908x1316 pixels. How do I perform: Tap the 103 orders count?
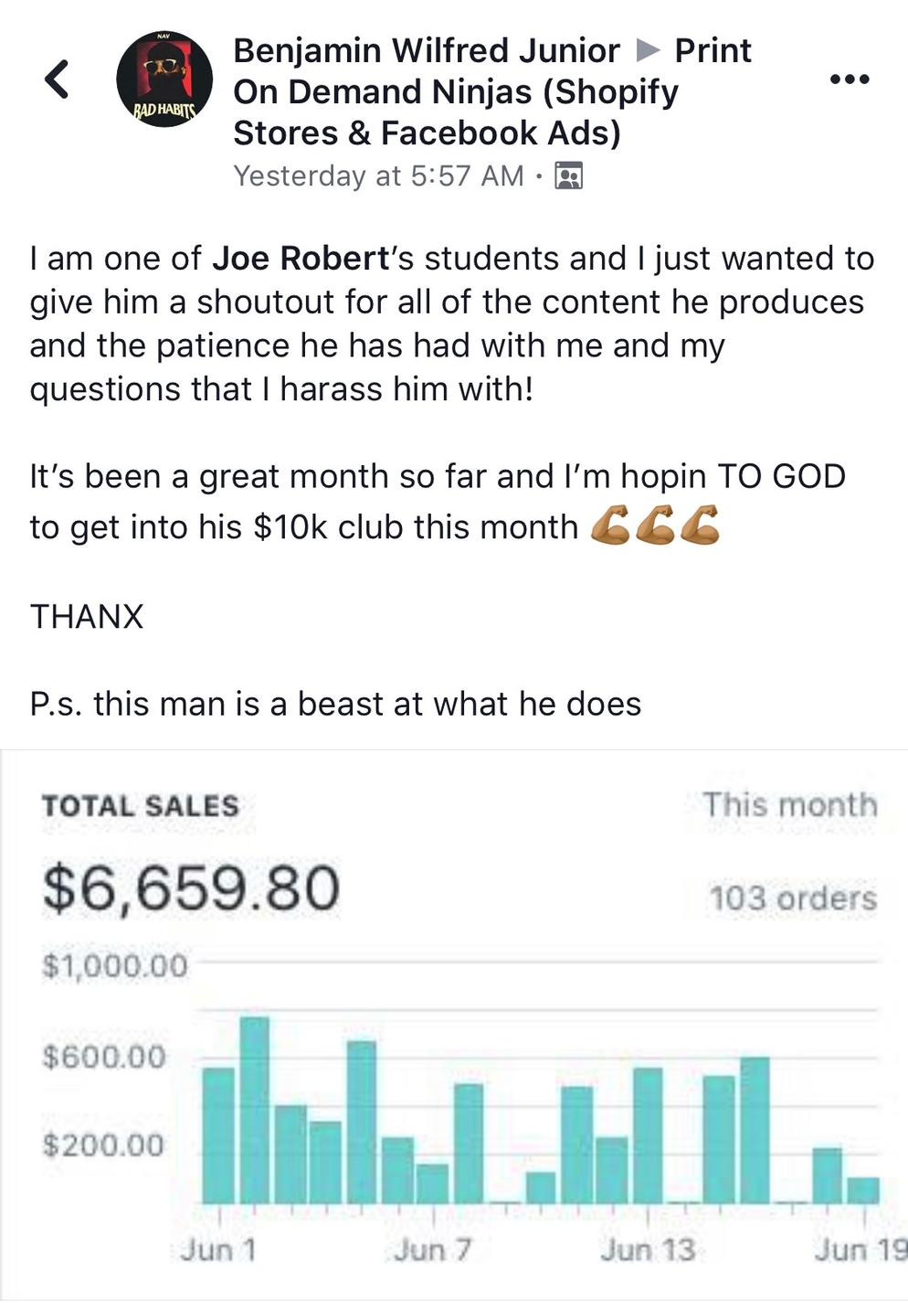click(793, 897)
